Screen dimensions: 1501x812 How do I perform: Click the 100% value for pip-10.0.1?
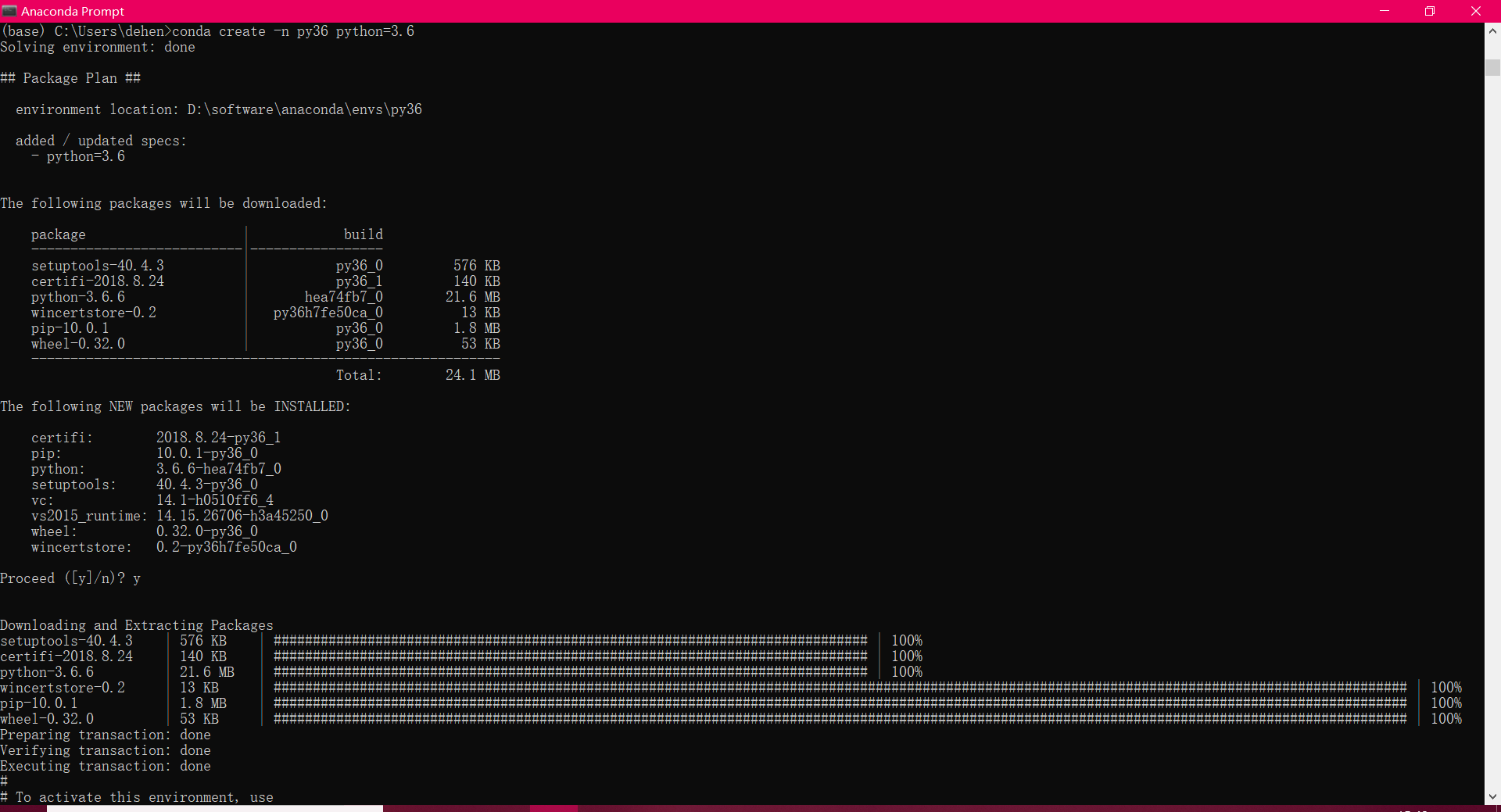coord(1446,703)
